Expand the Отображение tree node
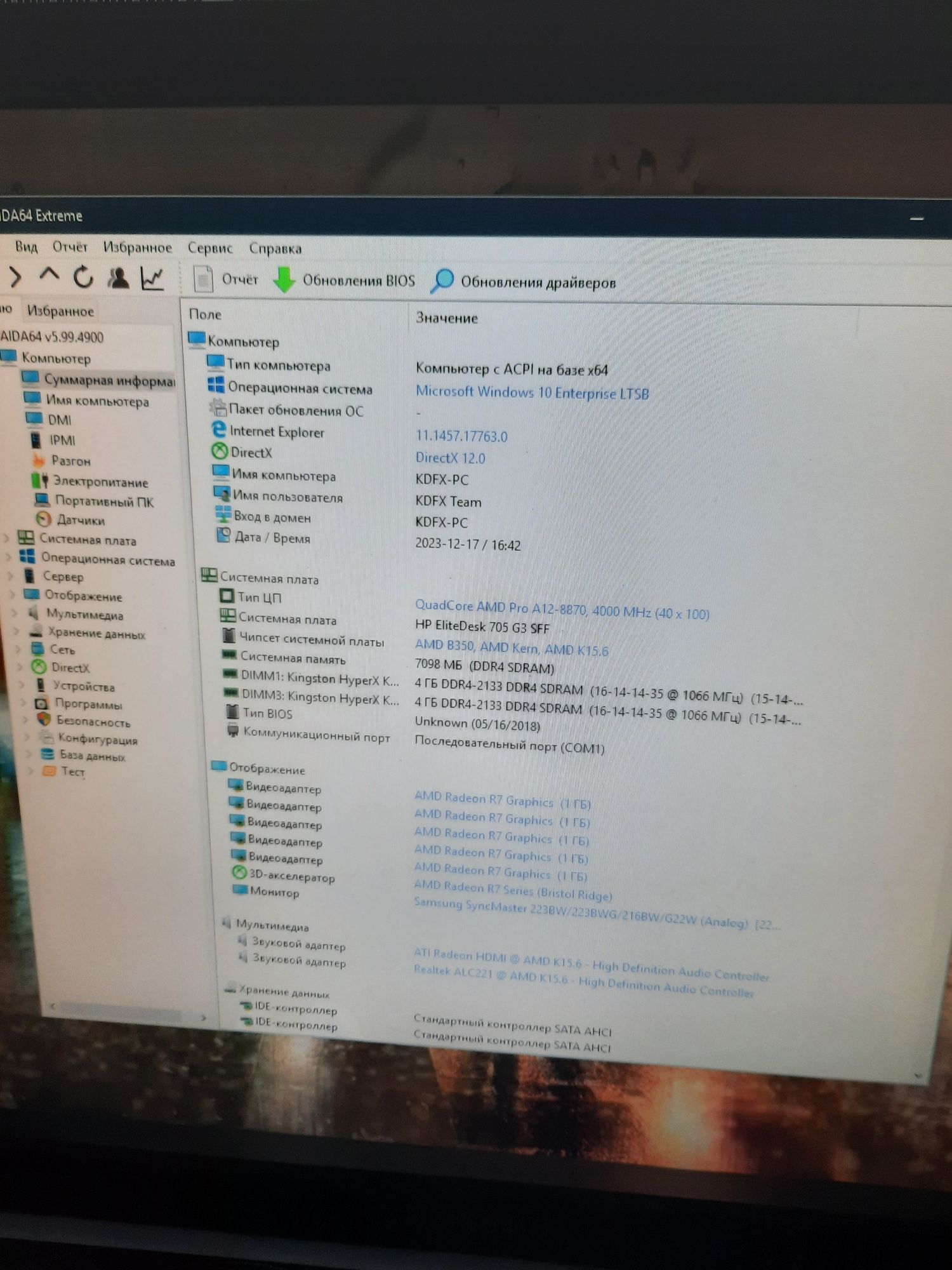The image size is (952, 1270). (13, 594)
